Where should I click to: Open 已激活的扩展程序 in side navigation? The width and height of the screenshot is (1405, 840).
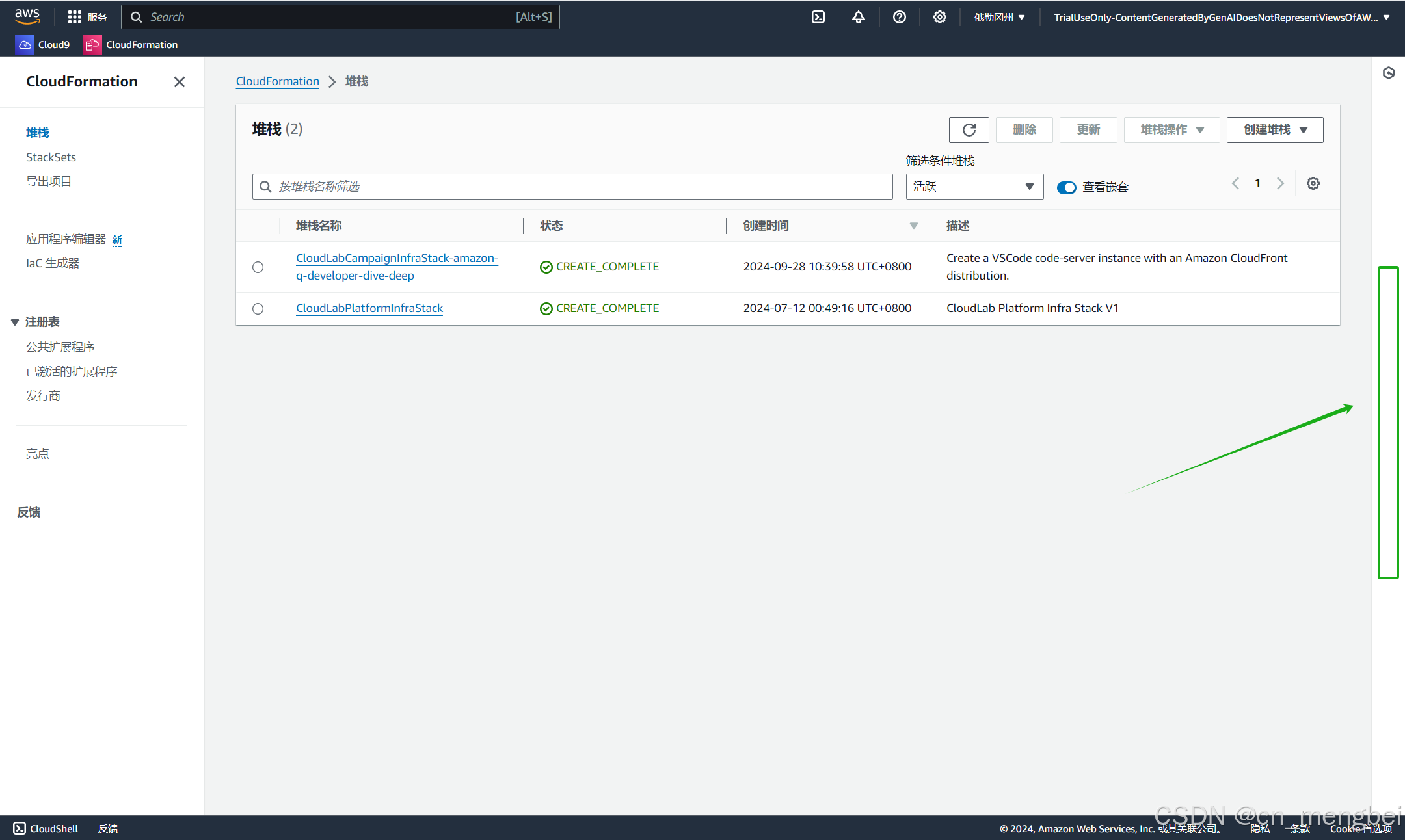coord(72,372)
